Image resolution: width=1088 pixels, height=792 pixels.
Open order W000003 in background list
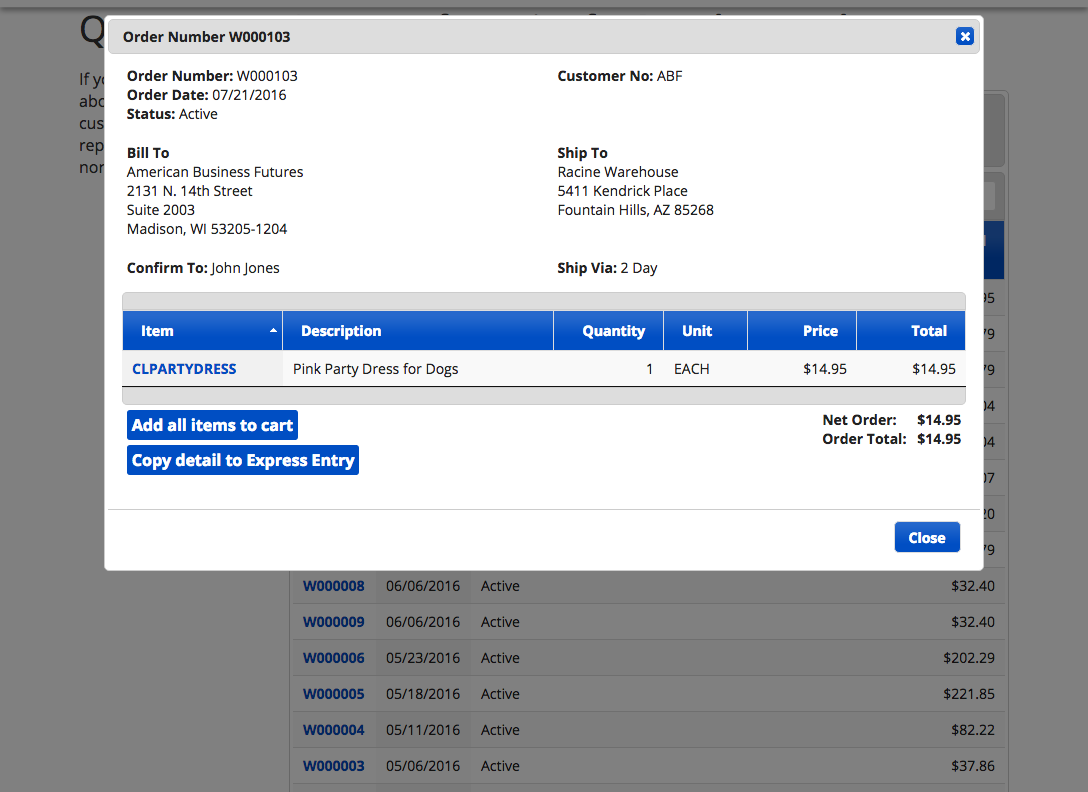tap(334, 766)
